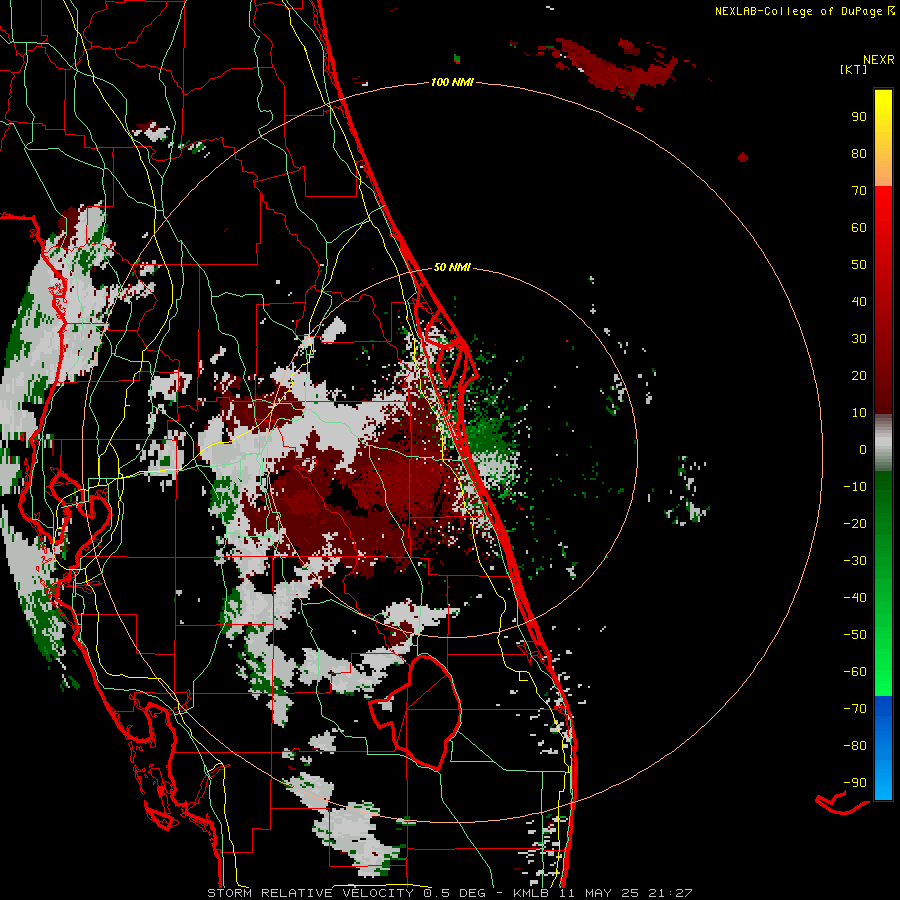Viewport: 900px width, 900px height.
Task: Select the -80 scale value
Action: click(x=855, y=746)
